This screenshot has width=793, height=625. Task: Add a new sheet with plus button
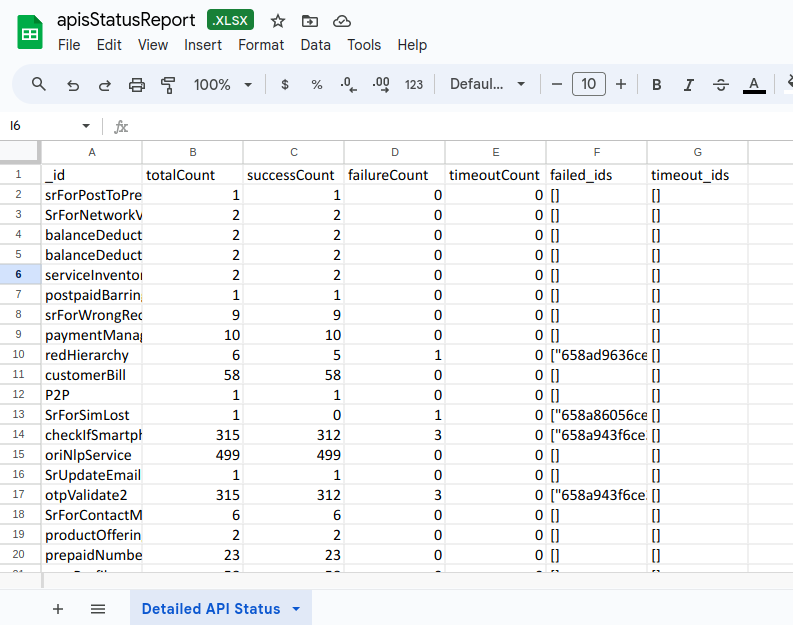click(58, 608)
